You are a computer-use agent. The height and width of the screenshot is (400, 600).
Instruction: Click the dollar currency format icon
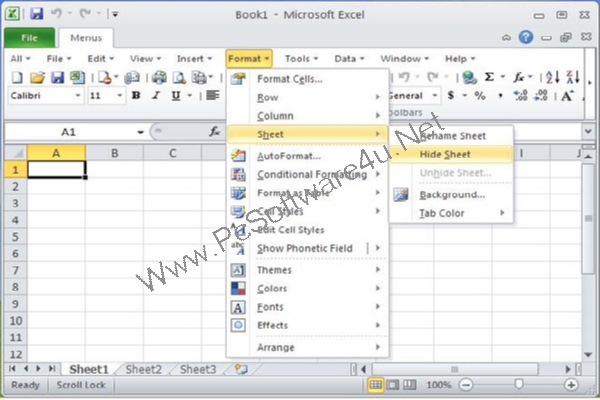[451, 95]
